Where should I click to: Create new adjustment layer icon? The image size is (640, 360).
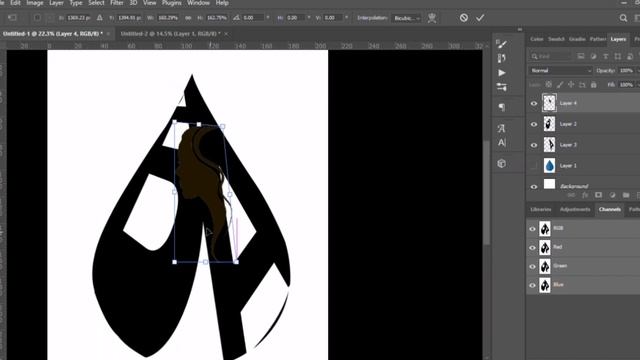pos(612,195)
